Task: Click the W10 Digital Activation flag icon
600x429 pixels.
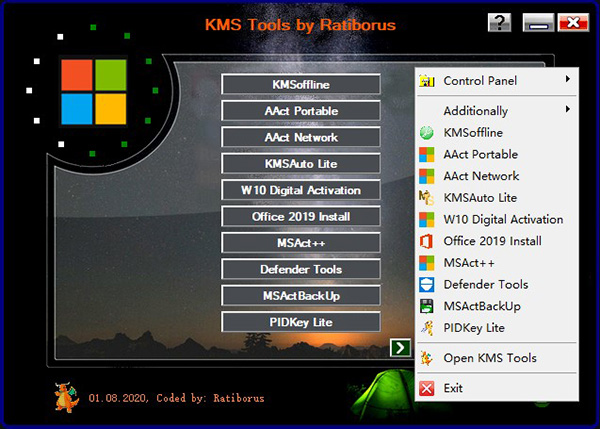Action: [426, 220]
